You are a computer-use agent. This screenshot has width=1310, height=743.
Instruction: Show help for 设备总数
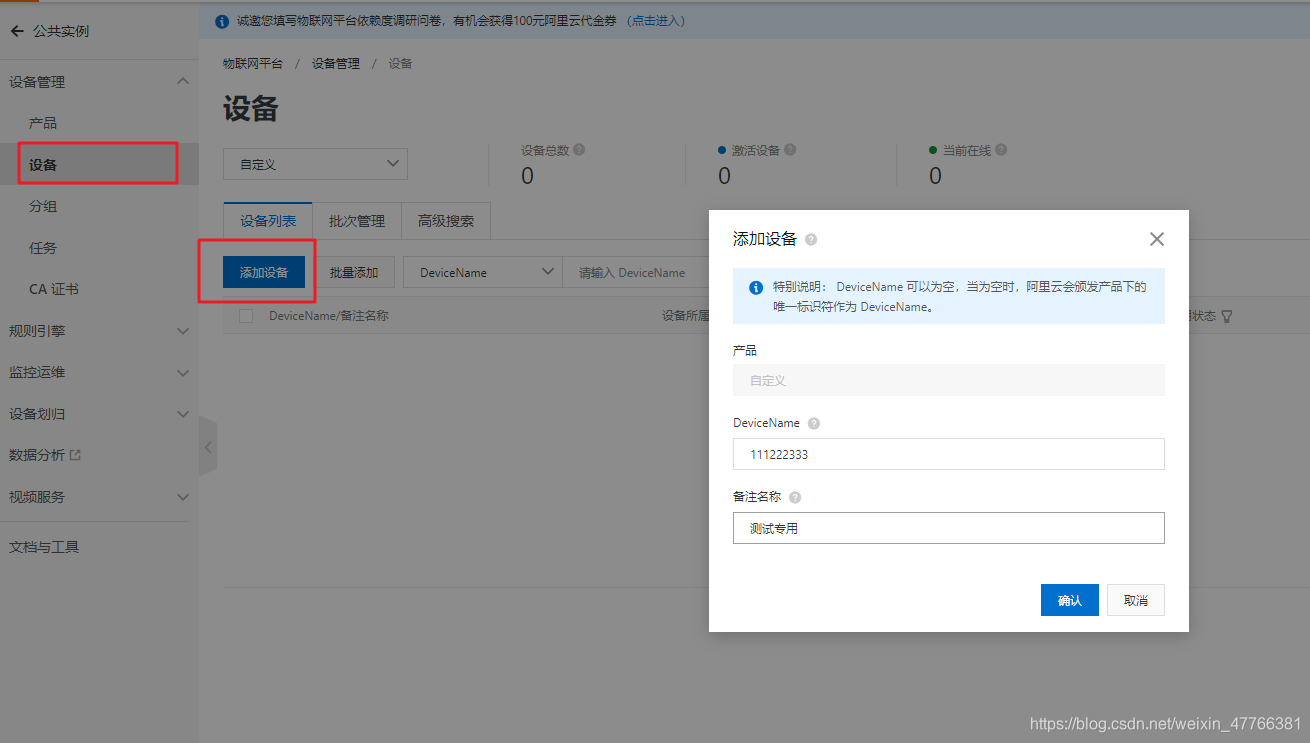click(x=579, y=150)
